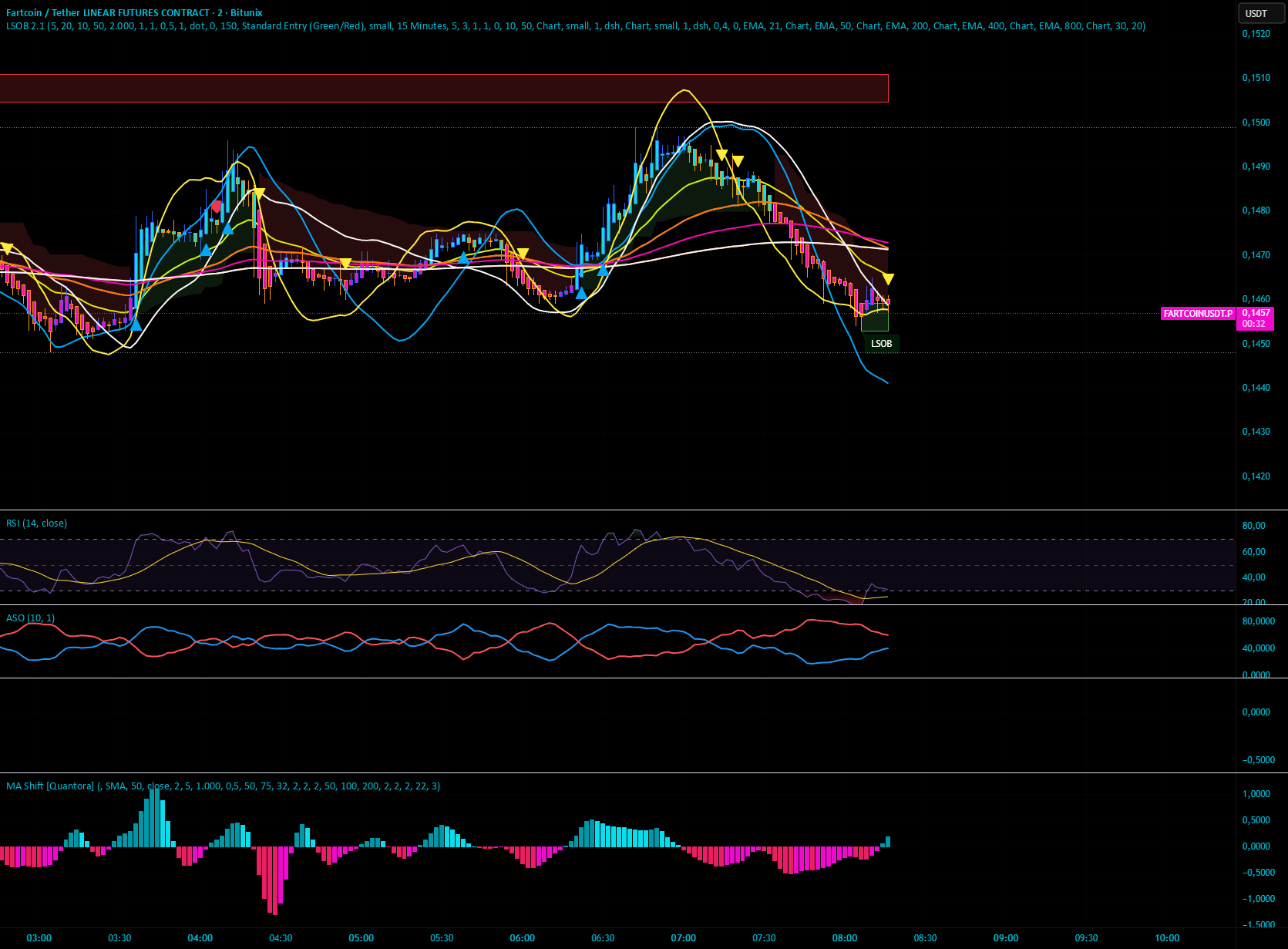Select the LSOB 2.1 indicator legend
The width and height of the screenshot is (1288, 949).
[575, 26]
